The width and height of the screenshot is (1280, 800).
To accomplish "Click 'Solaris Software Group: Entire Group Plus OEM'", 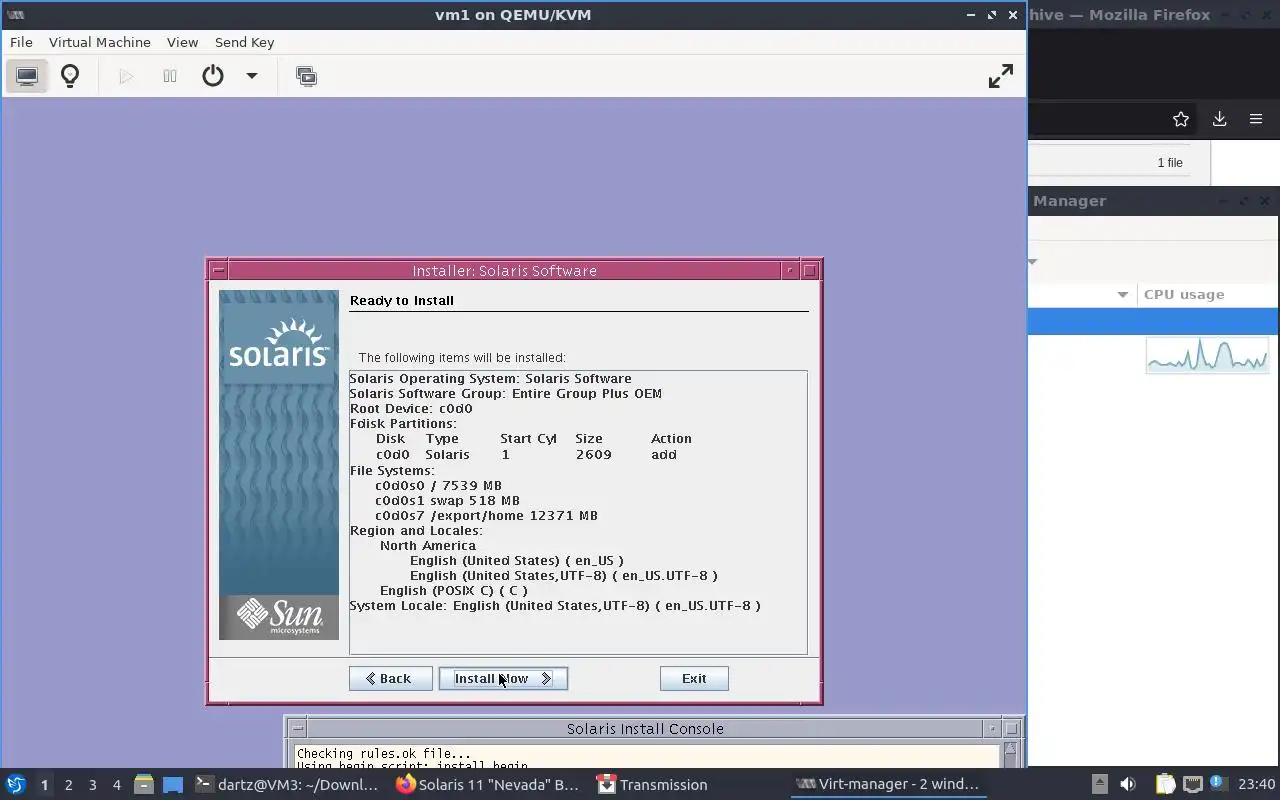I will pyautogui.click(x=506, y=393).
